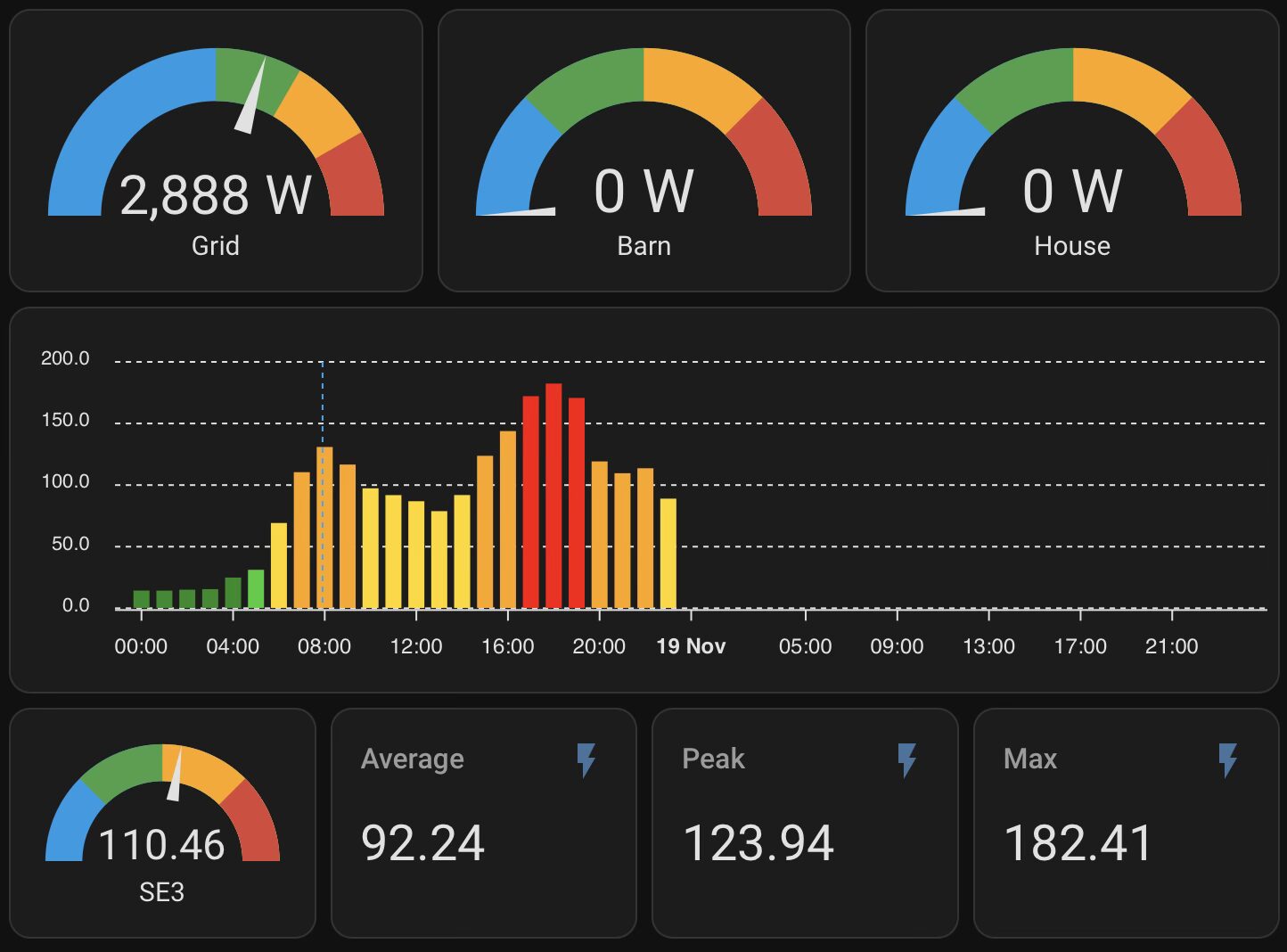Click the Peak value 123.94

click(x=758, y=843)
